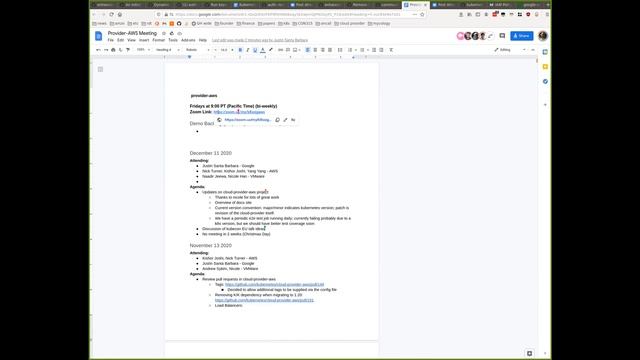The image size is (640, 360).
Task: Follow the Zoom Link URL in document
Action: click(x=239, y=112)
